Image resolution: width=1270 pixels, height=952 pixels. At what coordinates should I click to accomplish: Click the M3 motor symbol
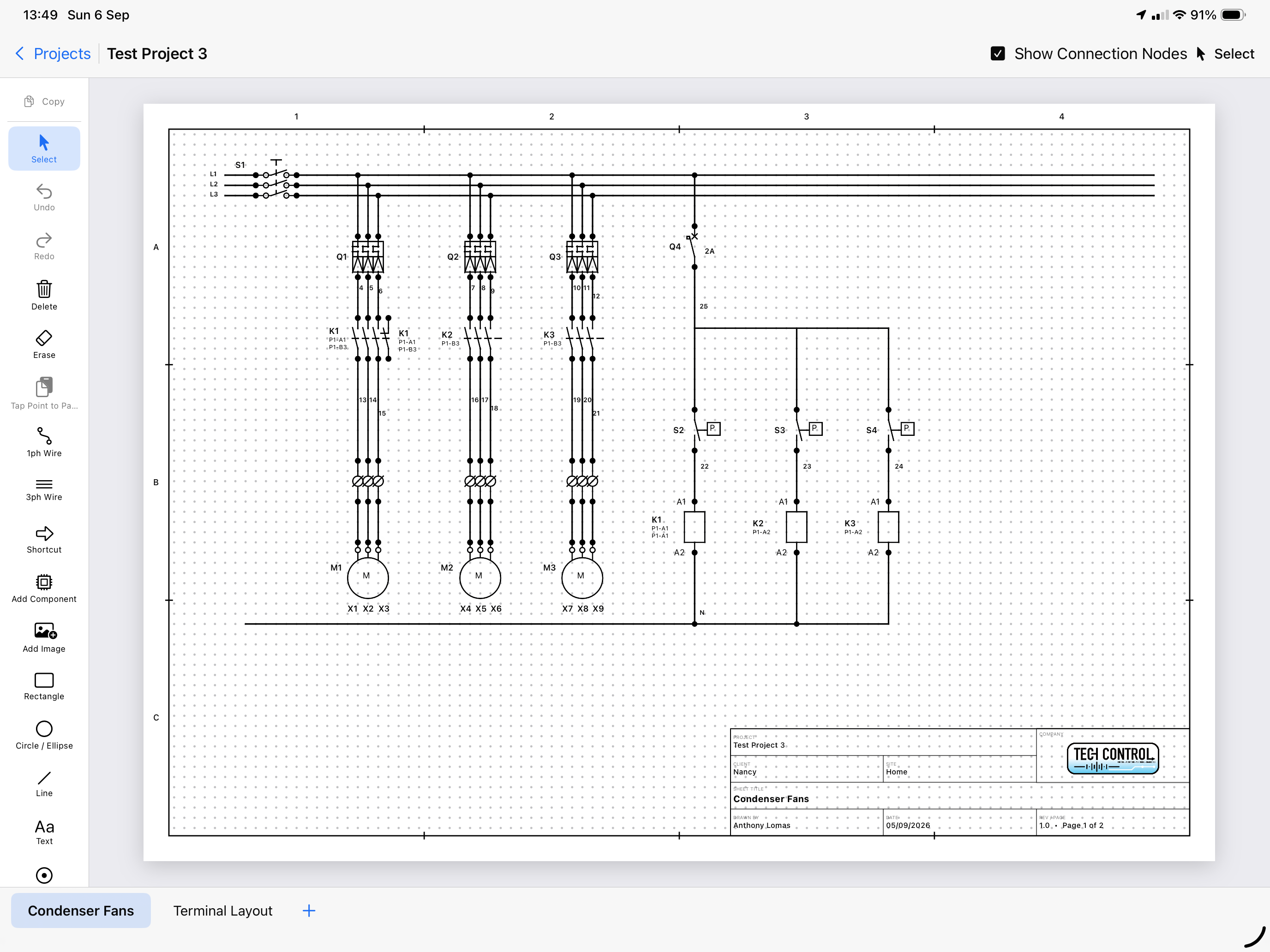click(x=582, y=578)
